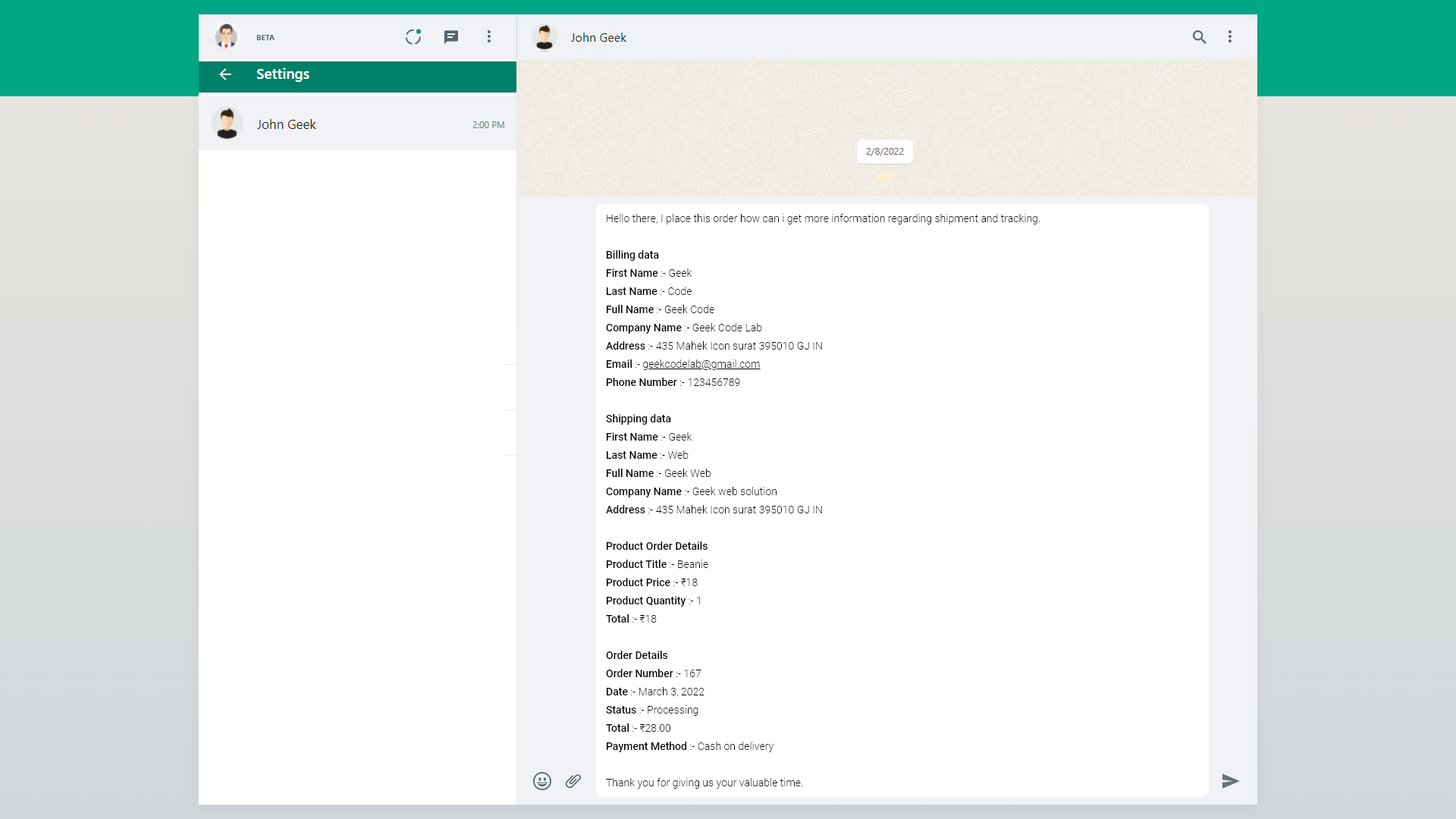Attach a file with the paperclip
1456x819 pixels.
click(573, 781)
